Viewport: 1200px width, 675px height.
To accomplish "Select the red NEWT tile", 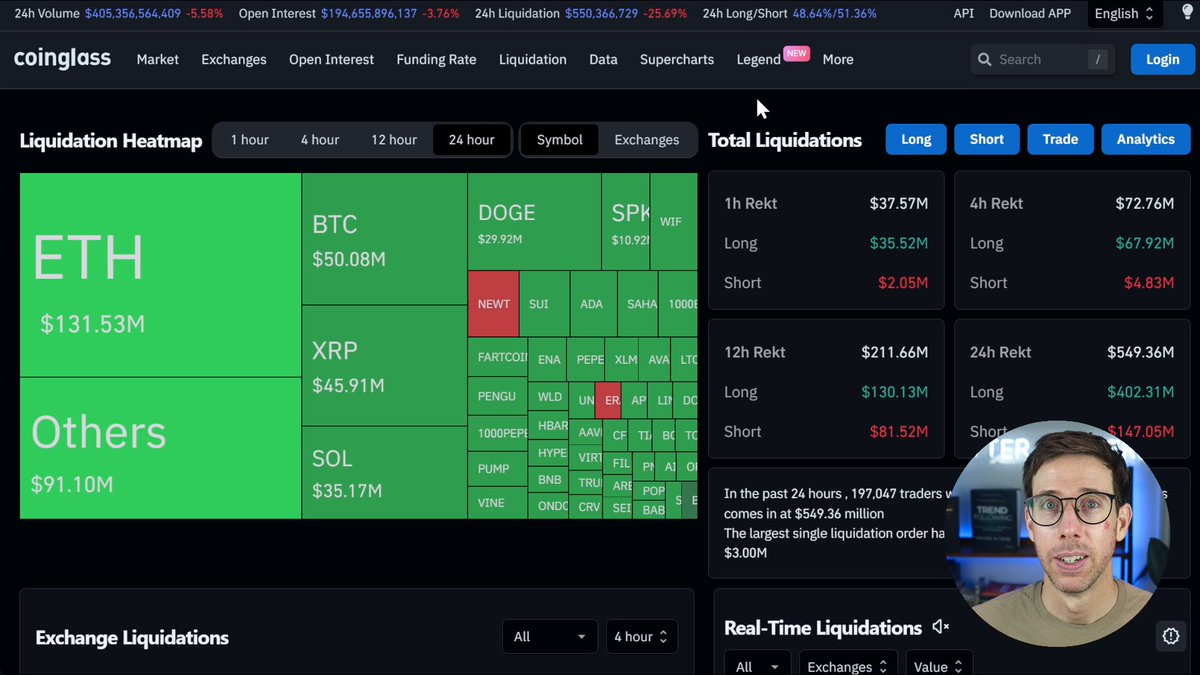I will (493, 304).
